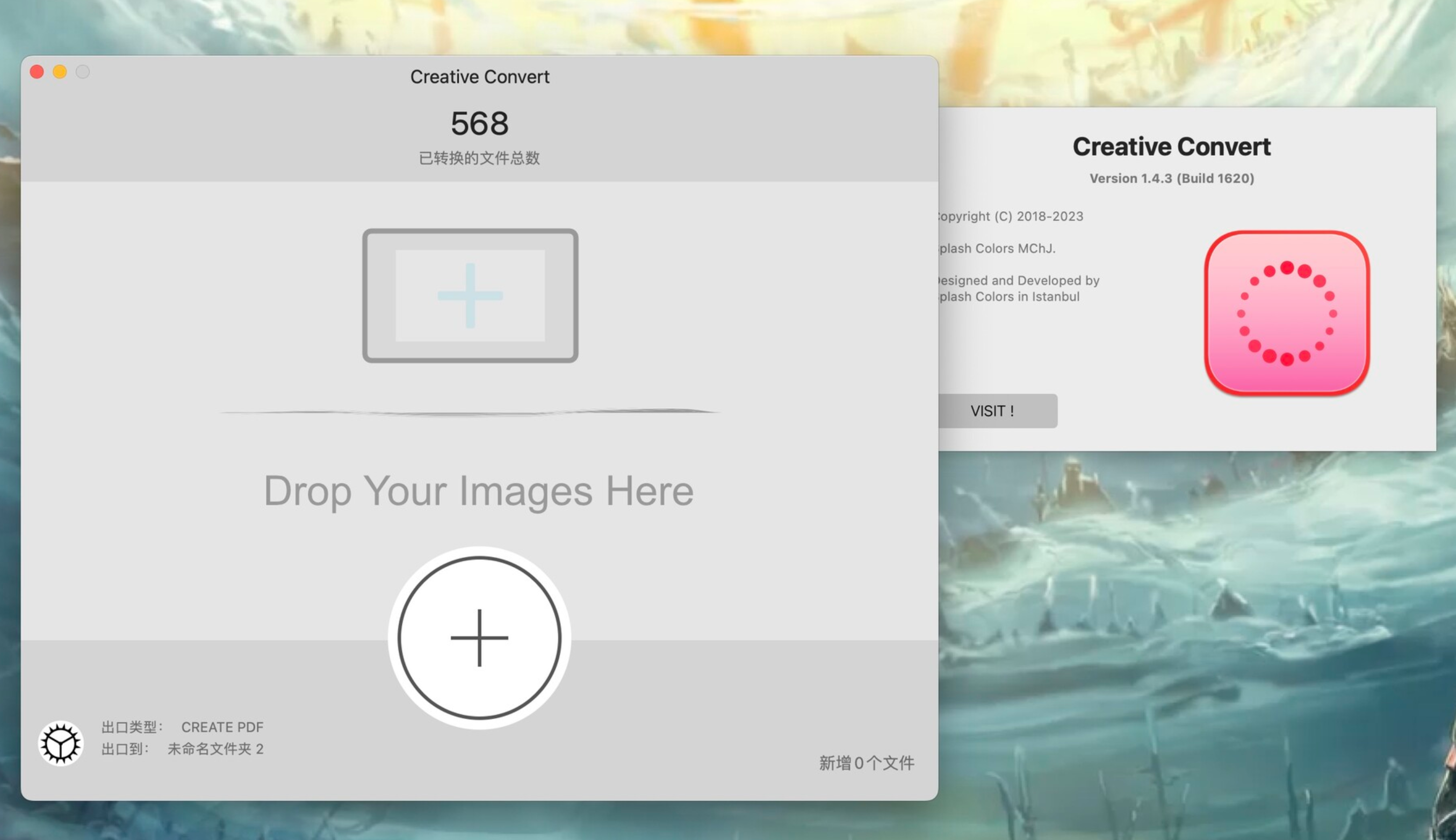Click the image drop zone plus icon

[x=470, y=295]
